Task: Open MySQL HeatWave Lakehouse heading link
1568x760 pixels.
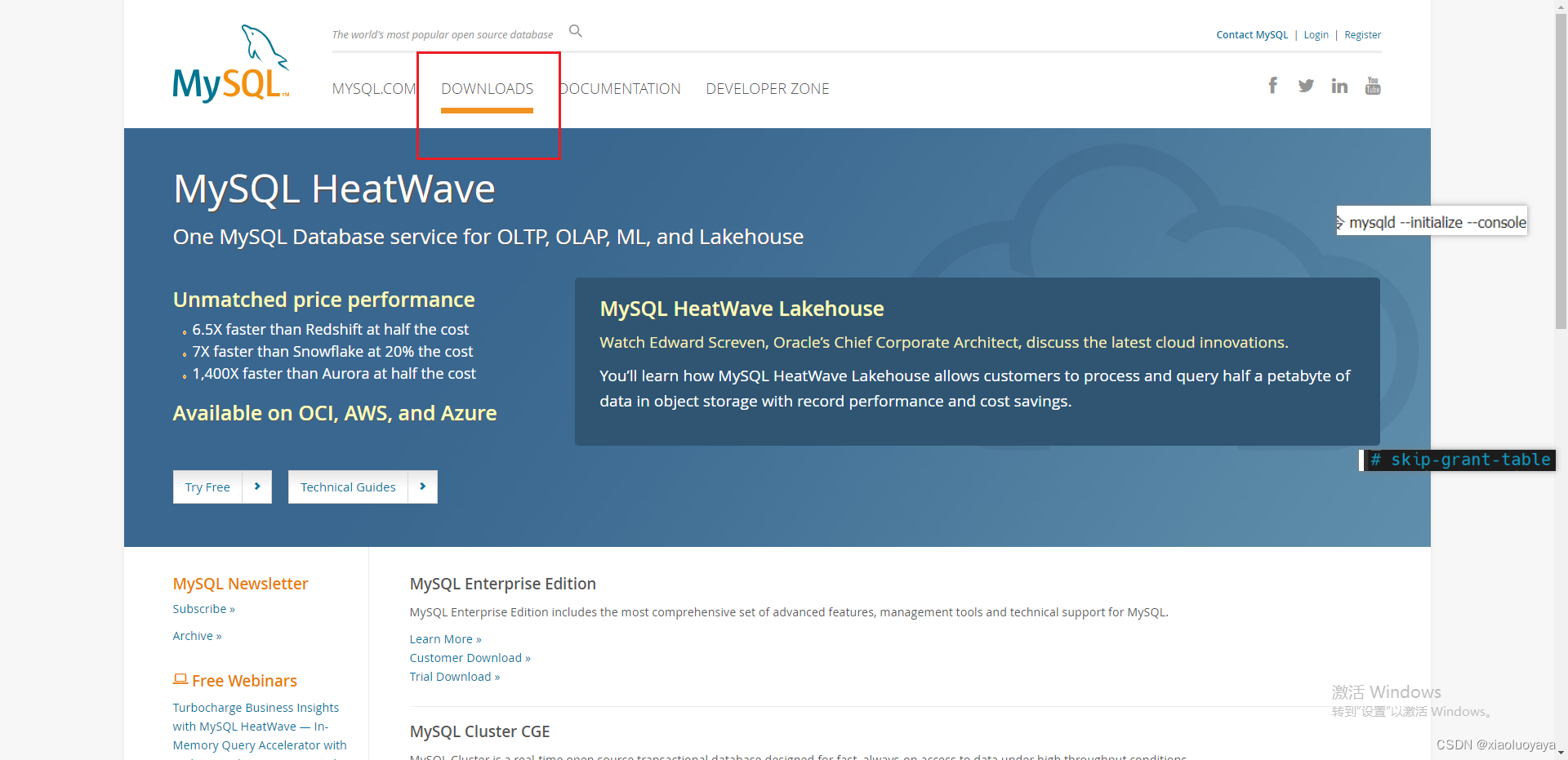Action: pos(742,309)
